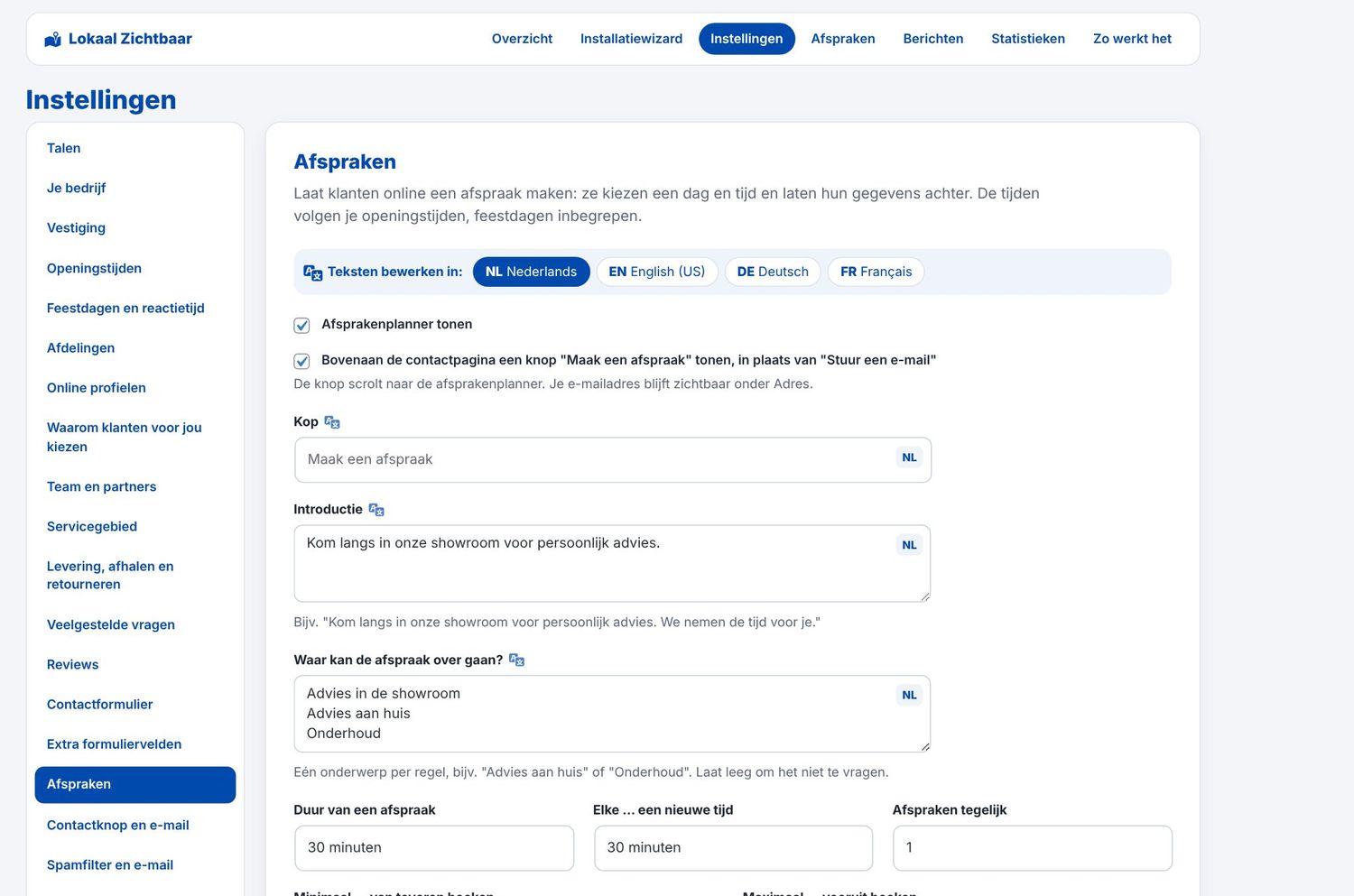Viewport: 1354px width, 896px height.
Task: Click the translate icon next to Kop
Action: pyautogui.click(x=332, y=422)
